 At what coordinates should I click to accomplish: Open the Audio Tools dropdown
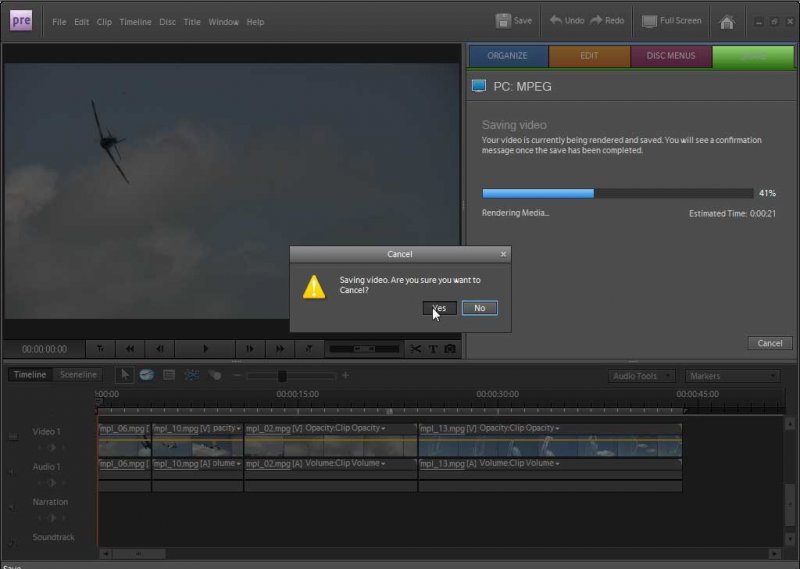pyautogui.click(x=640, y=376)
